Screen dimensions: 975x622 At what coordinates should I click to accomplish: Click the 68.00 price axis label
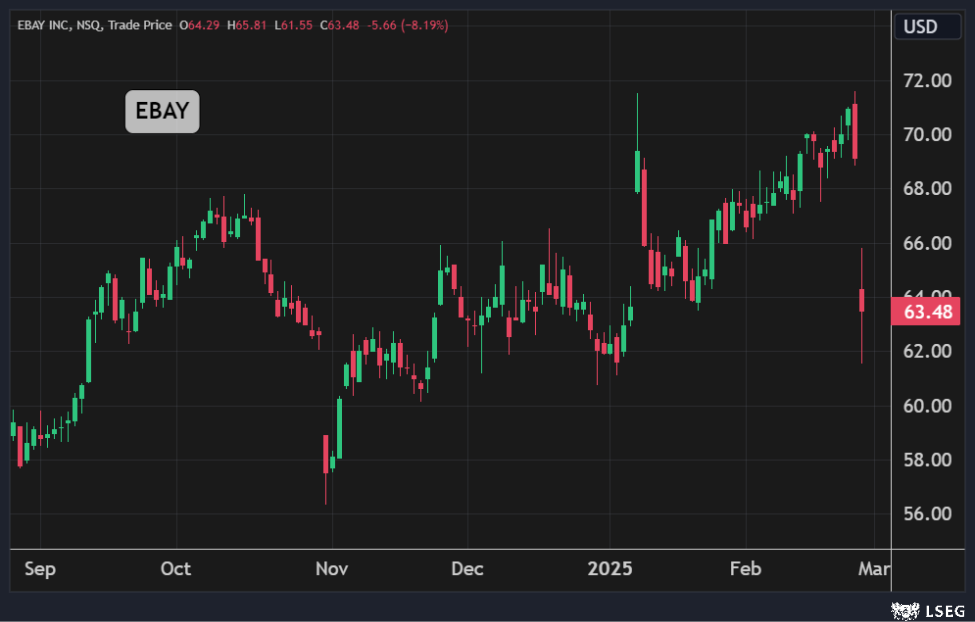pyautogui.click(x=926, y=189)
